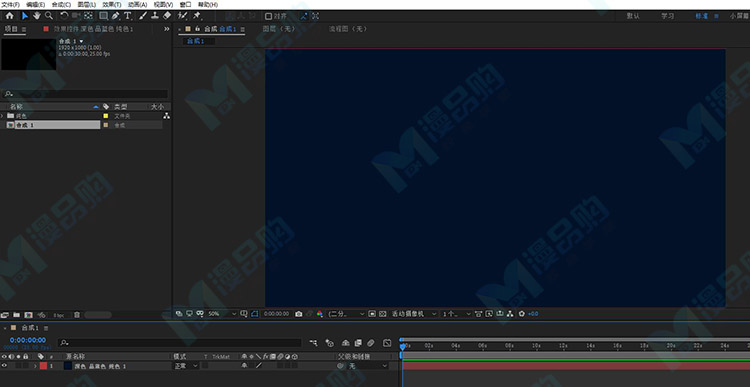Select the Brush tool
The width and height of the screenshot is (750, 387).
143,16
